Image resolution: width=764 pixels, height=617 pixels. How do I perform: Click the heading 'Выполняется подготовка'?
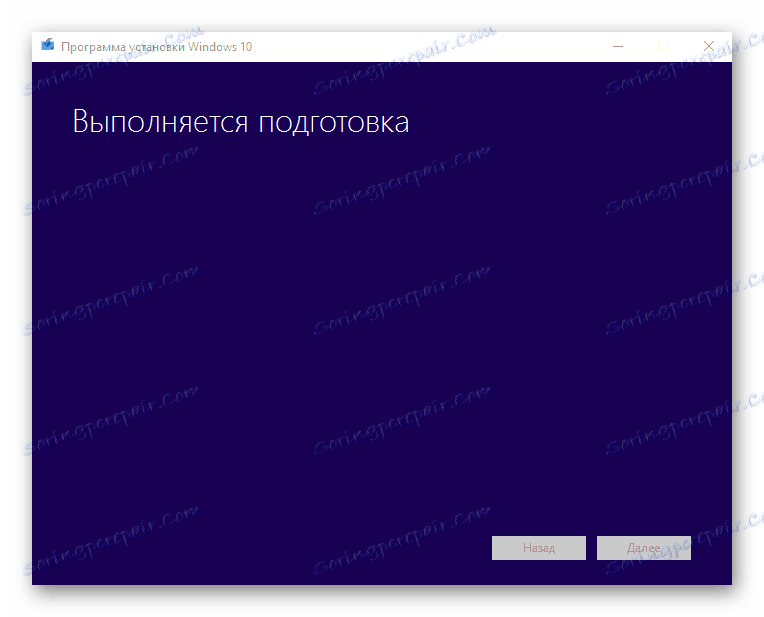[x=241, y=121]
